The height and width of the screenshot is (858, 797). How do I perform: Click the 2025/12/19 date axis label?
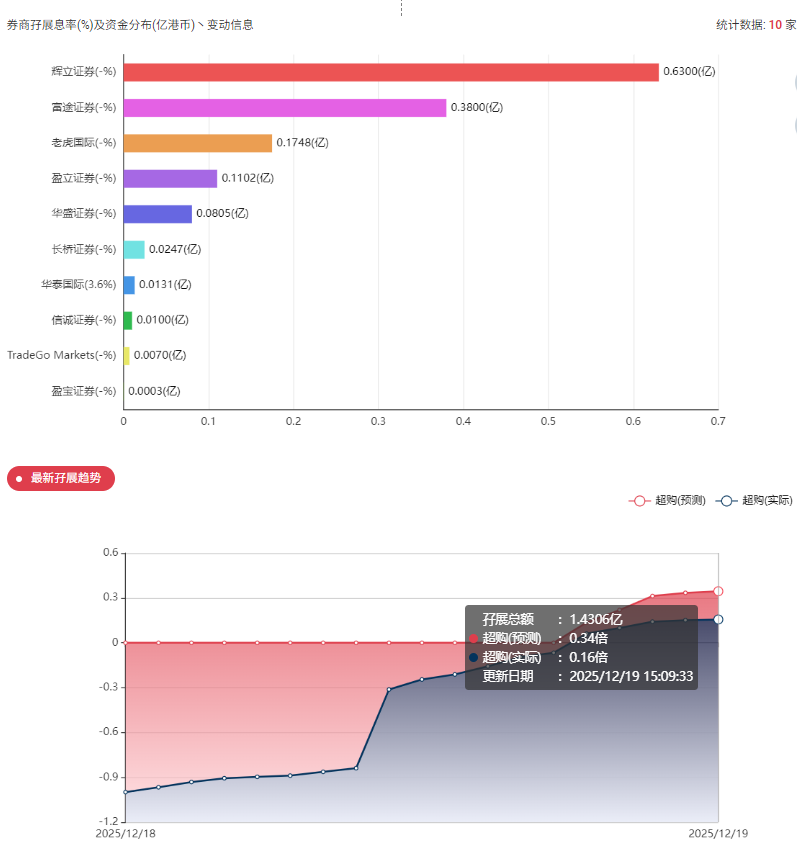point(718,833)
